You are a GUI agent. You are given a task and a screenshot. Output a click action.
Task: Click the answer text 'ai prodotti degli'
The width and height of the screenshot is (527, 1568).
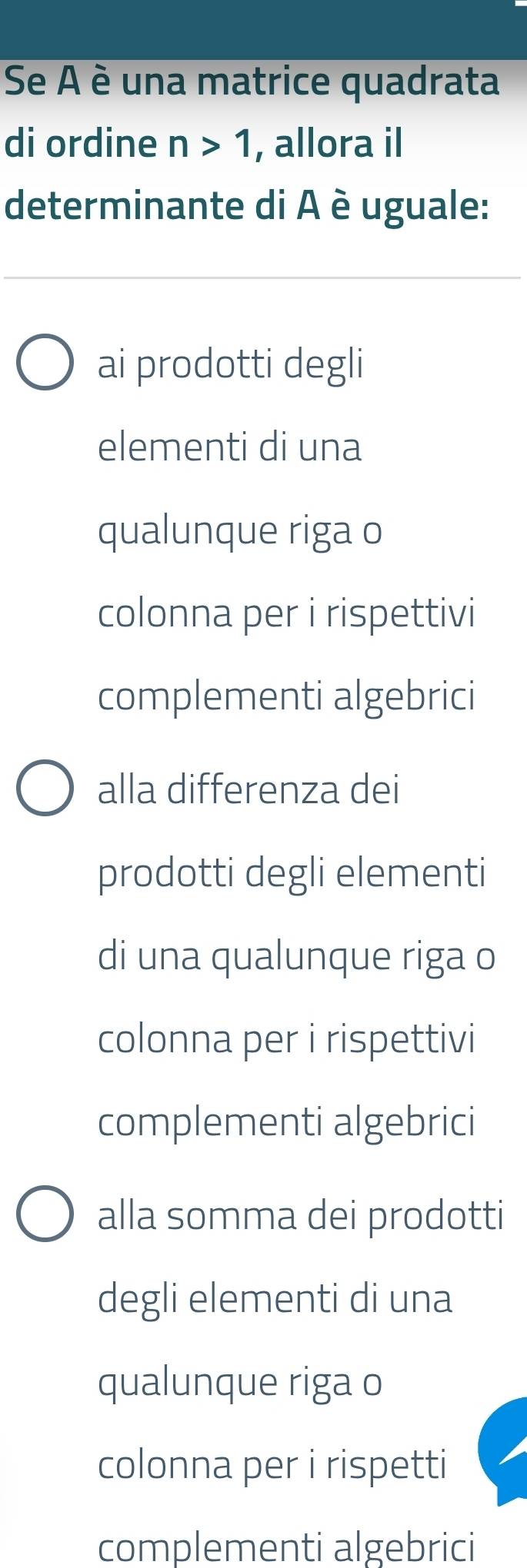click(x=230, y=364)
